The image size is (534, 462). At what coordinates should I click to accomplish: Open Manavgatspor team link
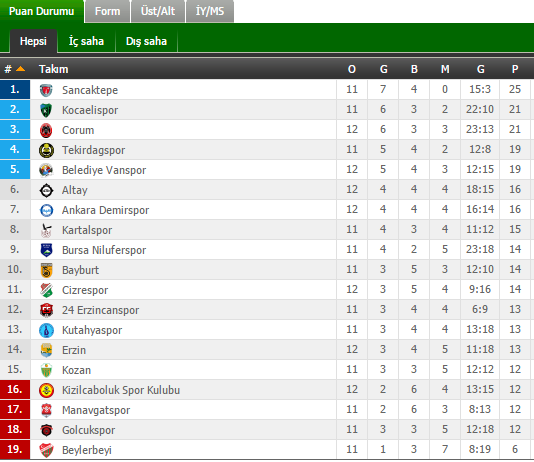96,410
